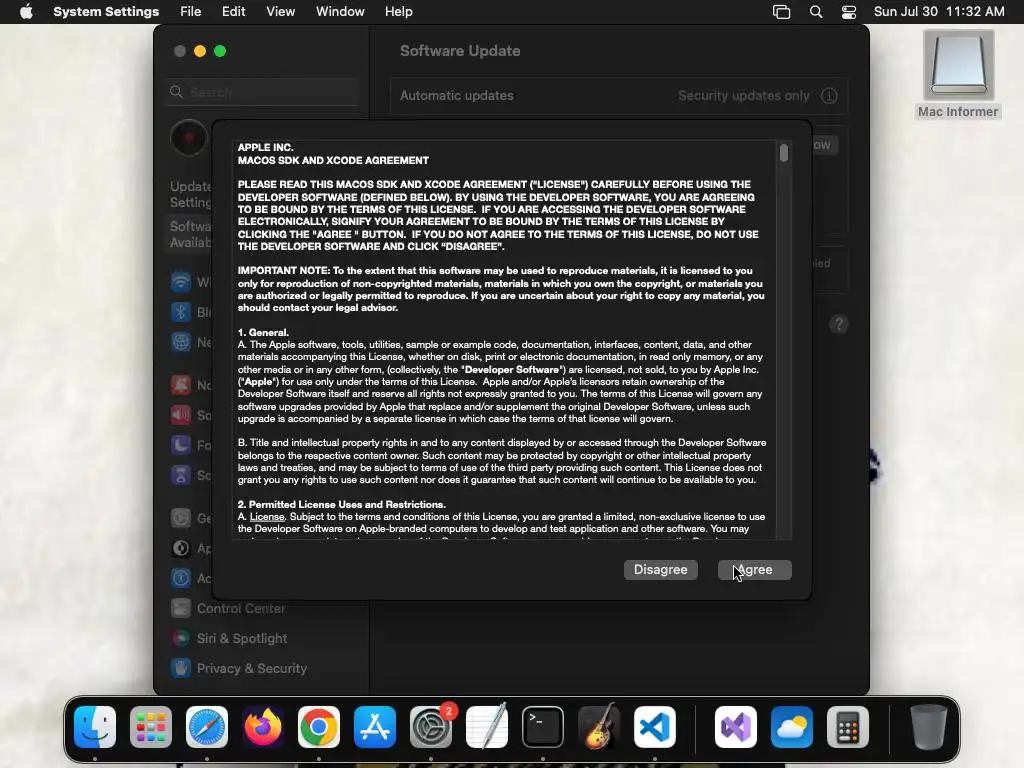The image size is (1024, 768).
Task: Click the underlined License link in section 2
Action: pos(267,517)
